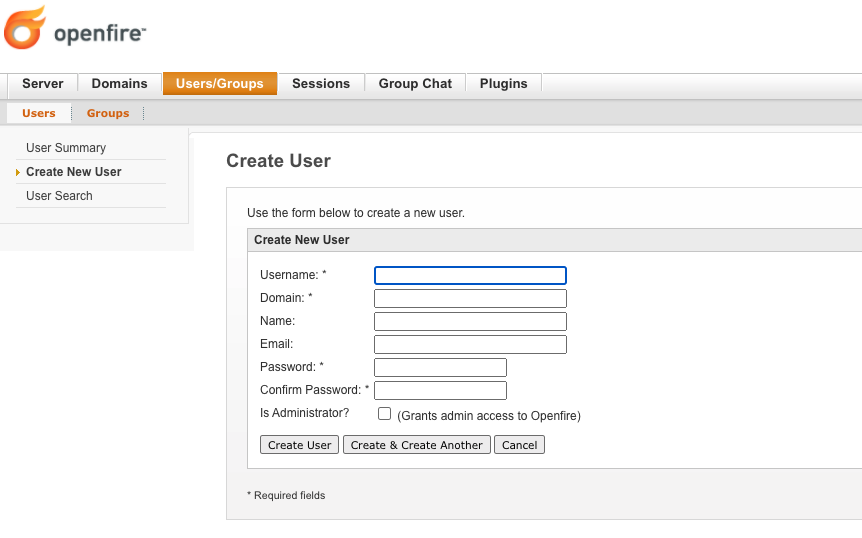This screenshot has height=538, width=862.
Task: Click the Openfire flame logo
Action: 25,27
